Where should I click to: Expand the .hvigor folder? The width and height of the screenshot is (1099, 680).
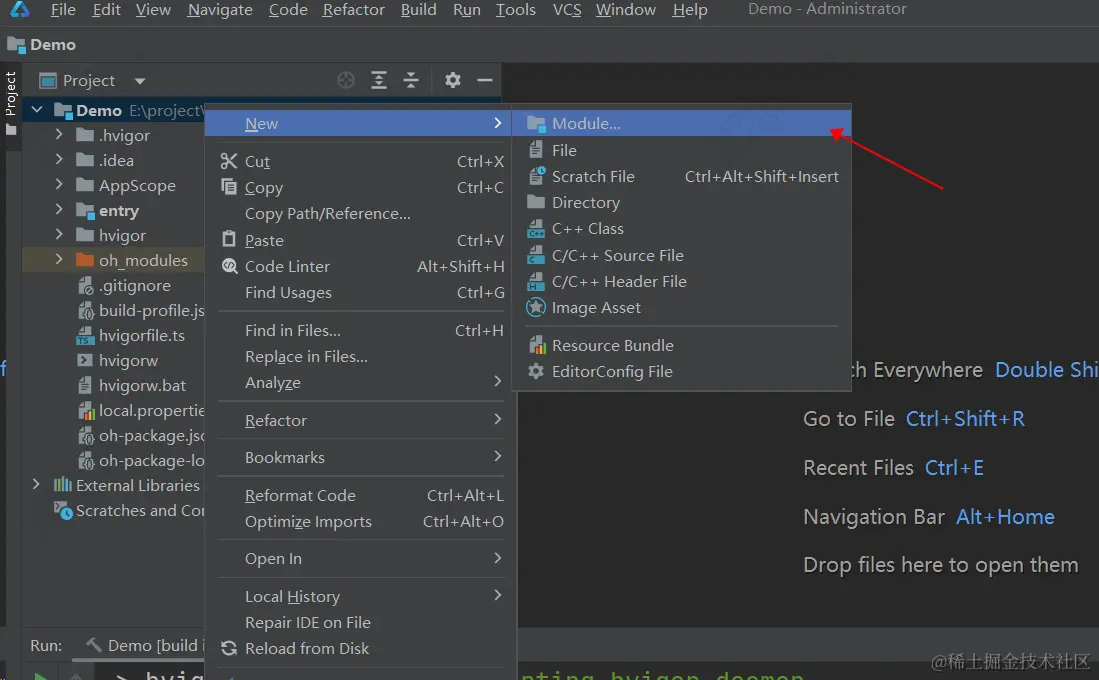tap(59, 135)
